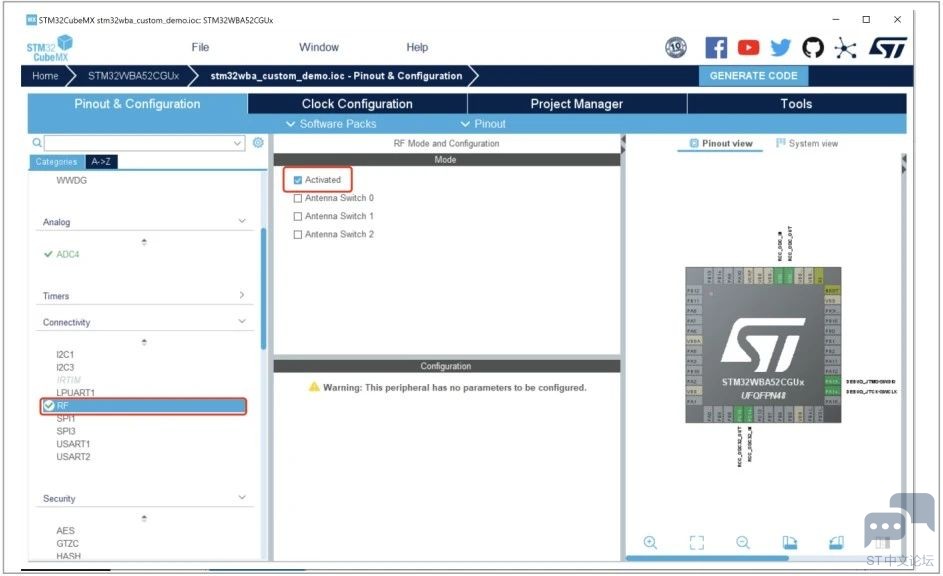Rotate the chip view clockwise icon

coord(790,542)
